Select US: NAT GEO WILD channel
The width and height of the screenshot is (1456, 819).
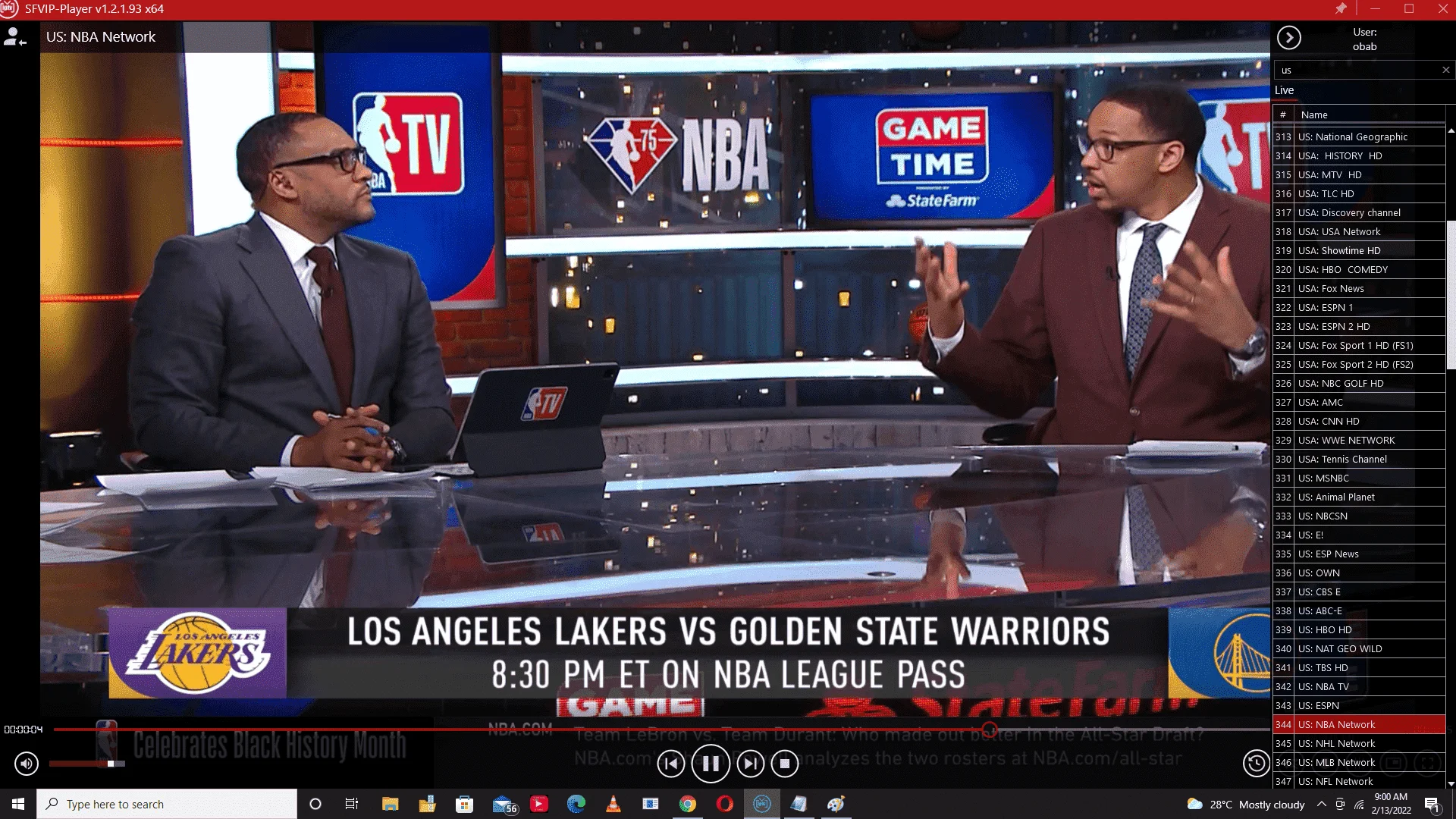(1359, 648)
